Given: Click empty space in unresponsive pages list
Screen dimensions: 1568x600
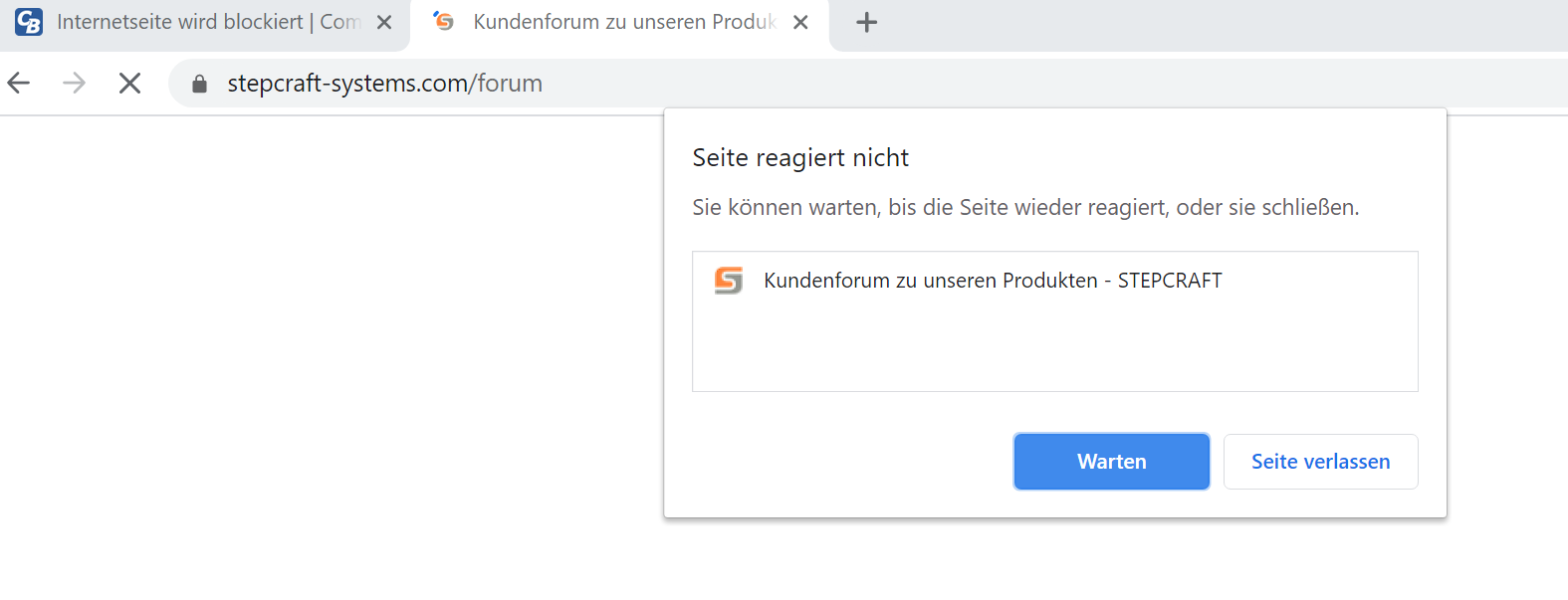Looking at the screenshot, I should tap(1053, 348).
